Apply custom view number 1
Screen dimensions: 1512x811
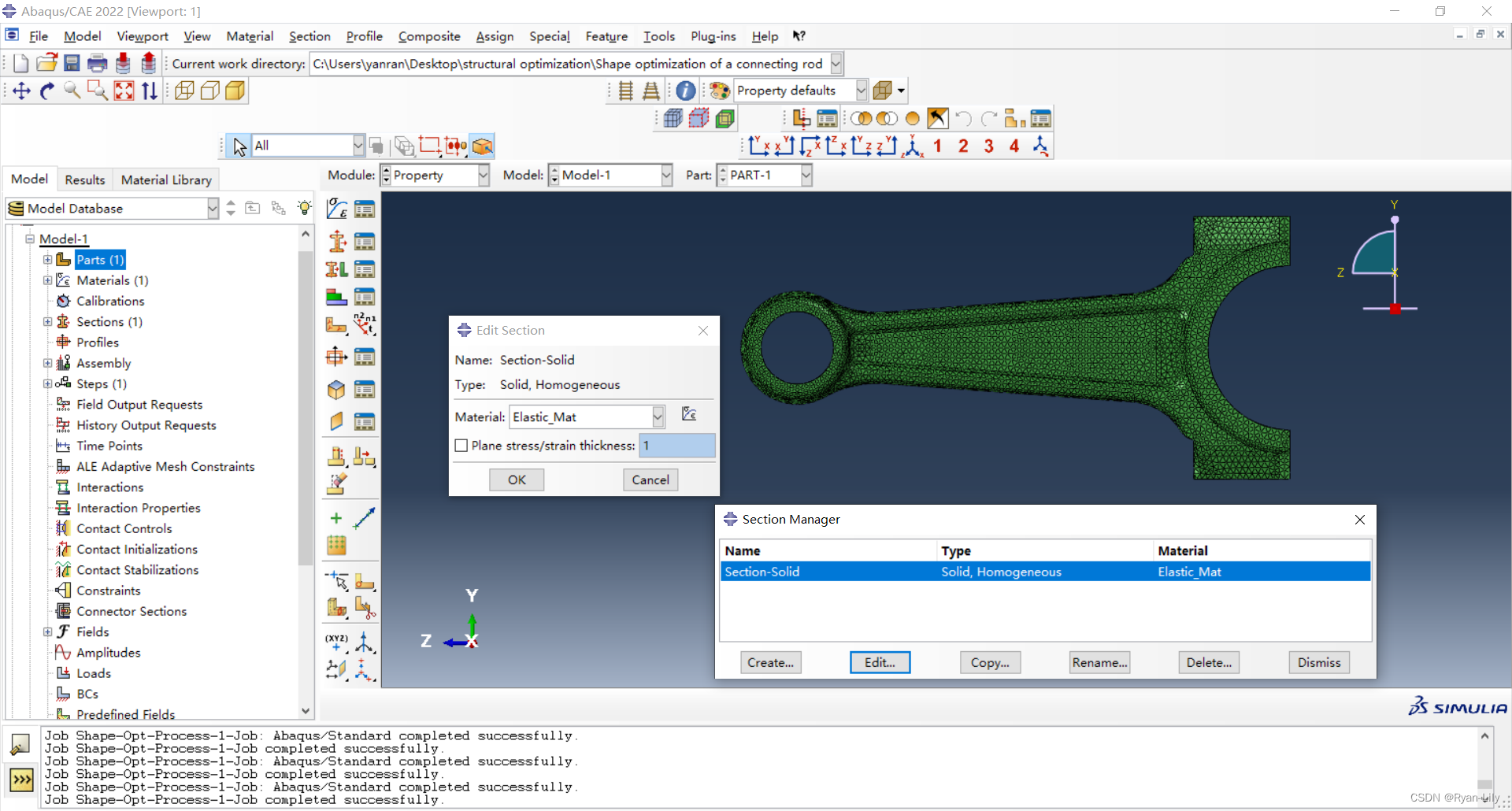tap(937, 146)
